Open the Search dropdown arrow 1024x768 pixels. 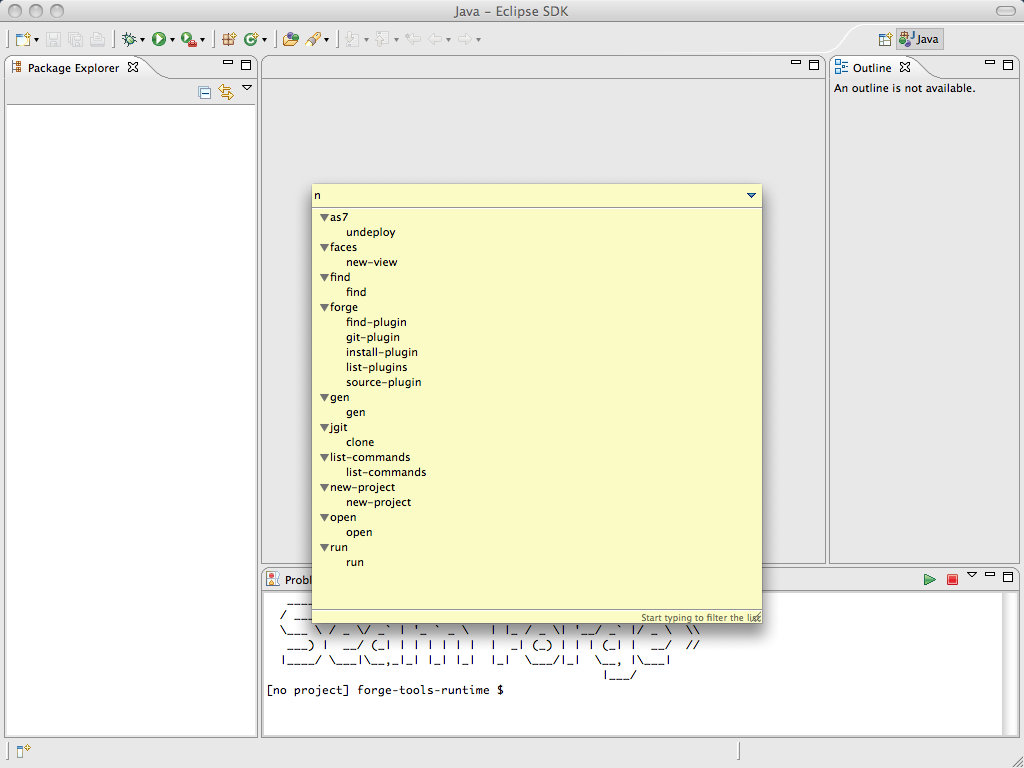tap(327, 40)
